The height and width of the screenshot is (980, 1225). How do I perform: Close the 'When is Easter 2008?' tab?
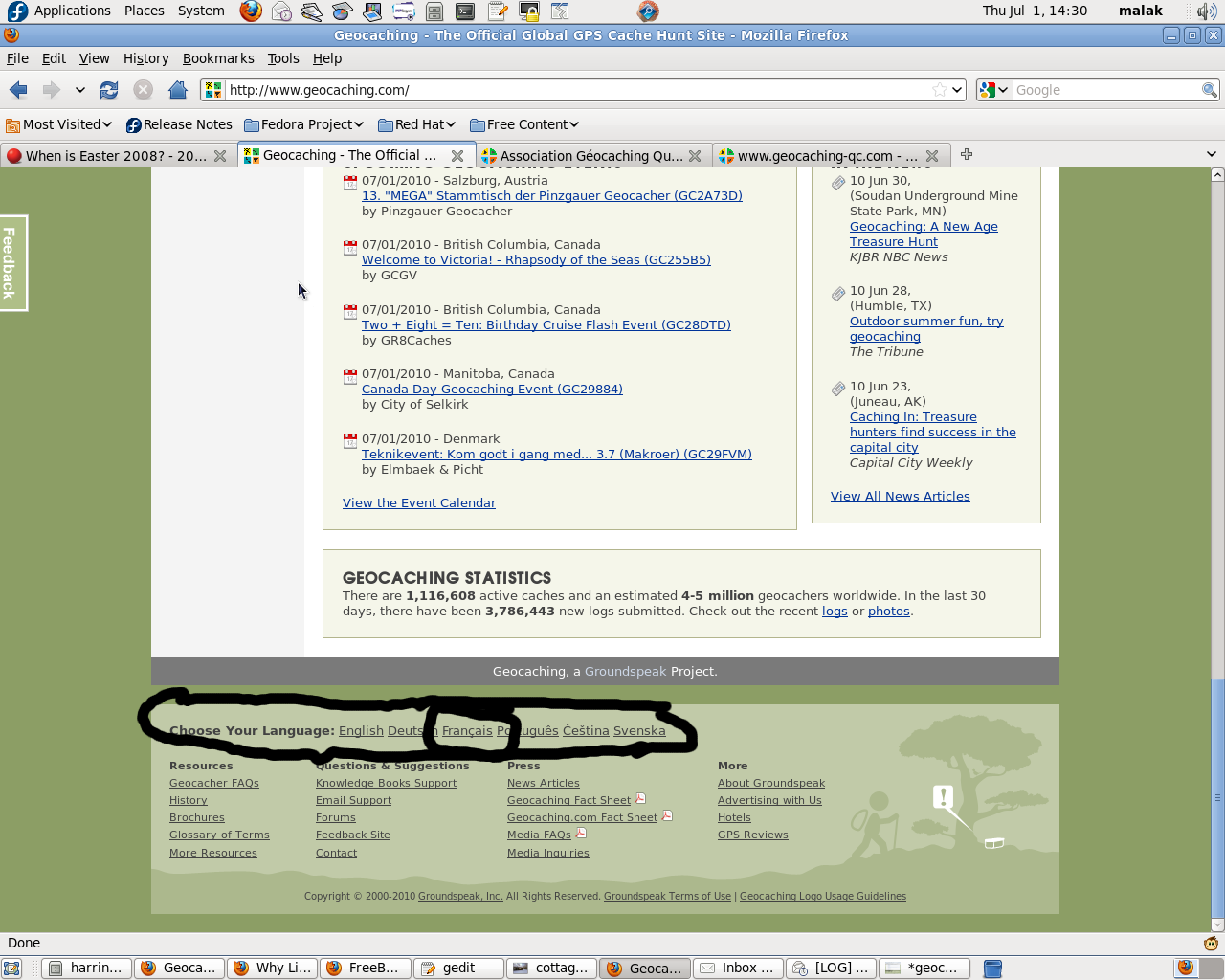(220, 156)
